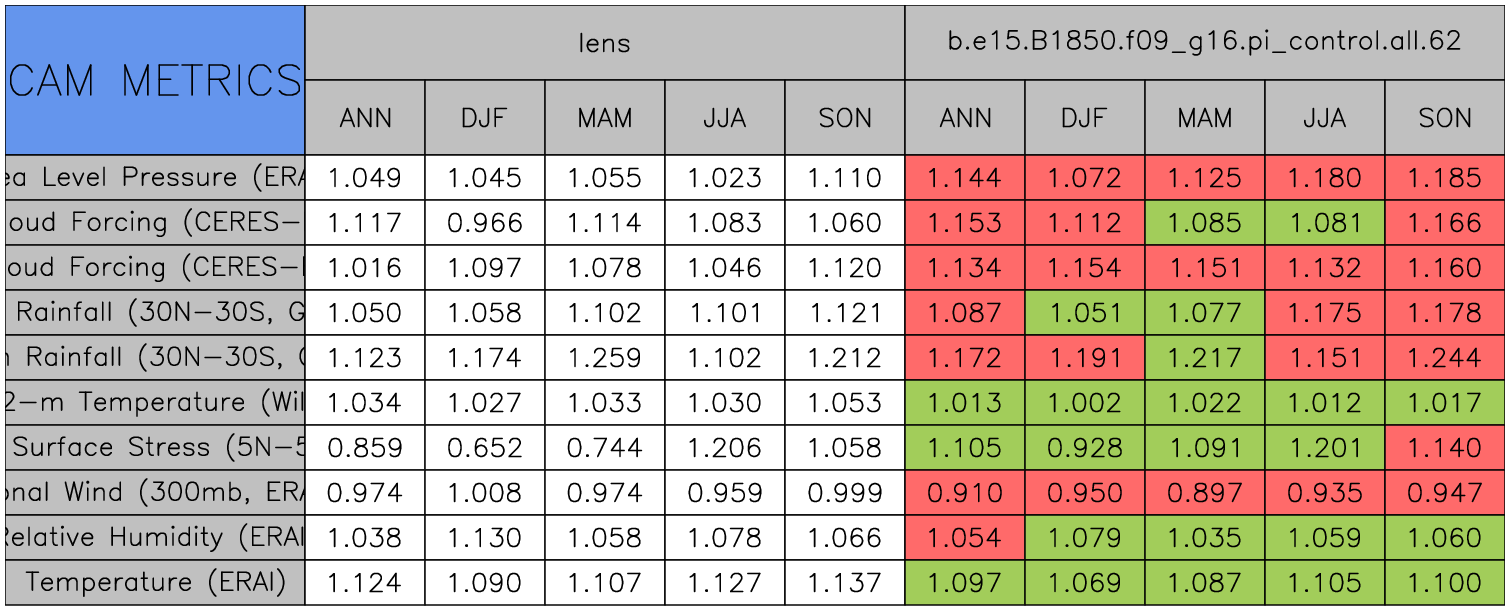Image resolution: width=1510 pixels, height=611 pixels.
Task: Select the Sea Level Pressure row label
Action: tap(155, 177)
